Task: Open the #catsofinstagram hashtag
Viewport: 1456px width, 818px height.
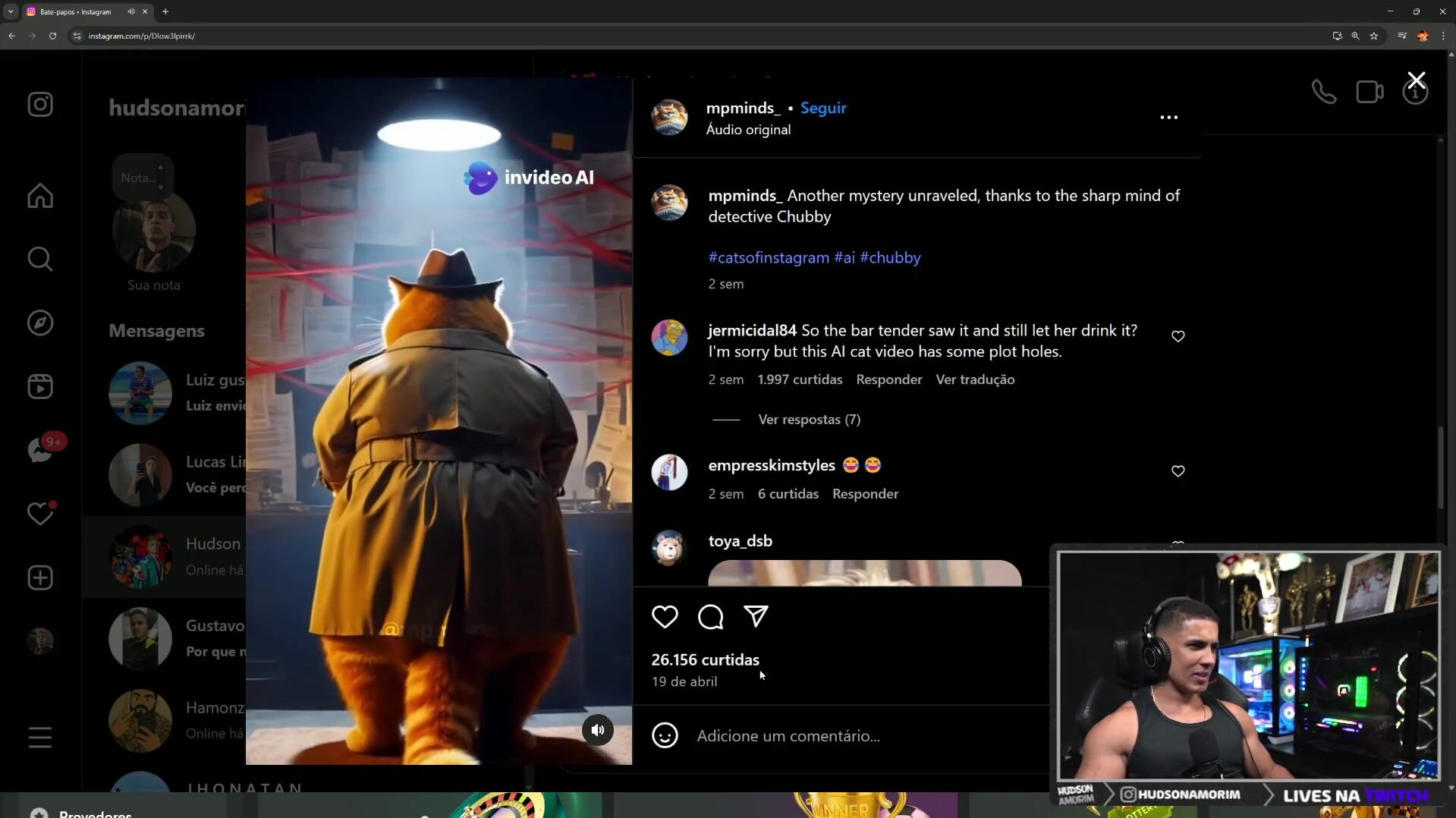Action: pos(769,257)
